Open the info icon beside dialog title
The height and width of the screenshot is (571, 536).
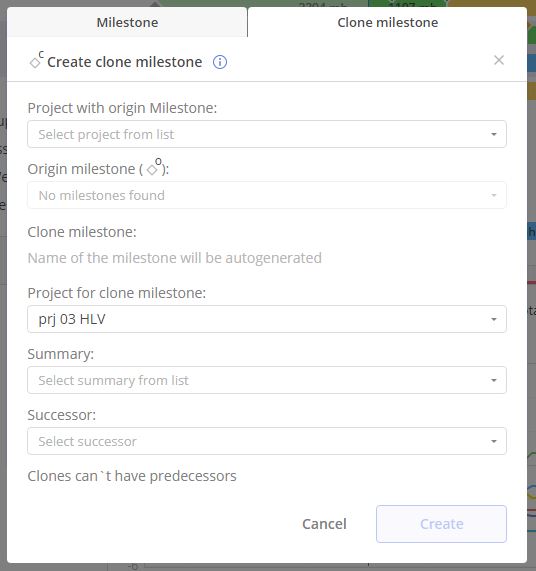coord(220,62)
